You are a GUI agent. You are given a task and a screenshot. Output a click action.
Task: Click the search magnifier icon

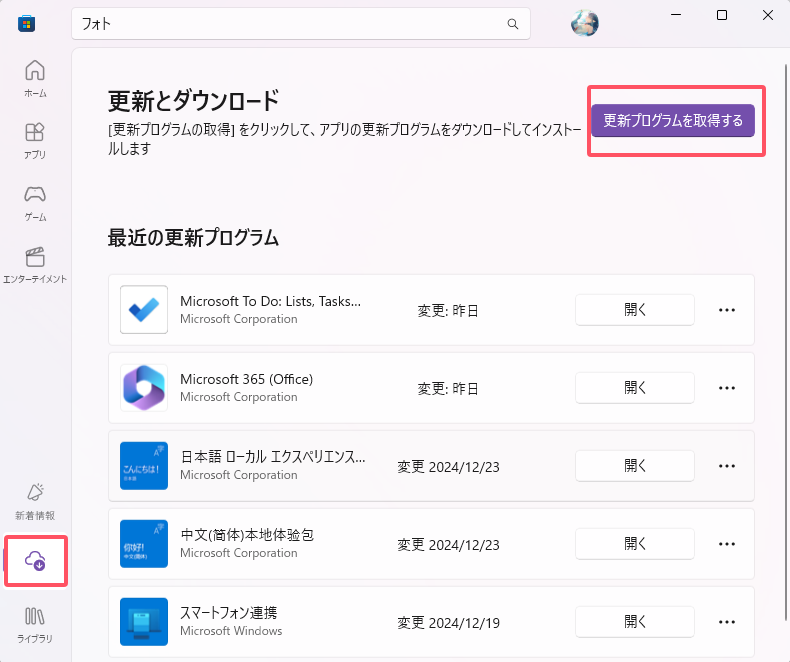click(513, 24)
